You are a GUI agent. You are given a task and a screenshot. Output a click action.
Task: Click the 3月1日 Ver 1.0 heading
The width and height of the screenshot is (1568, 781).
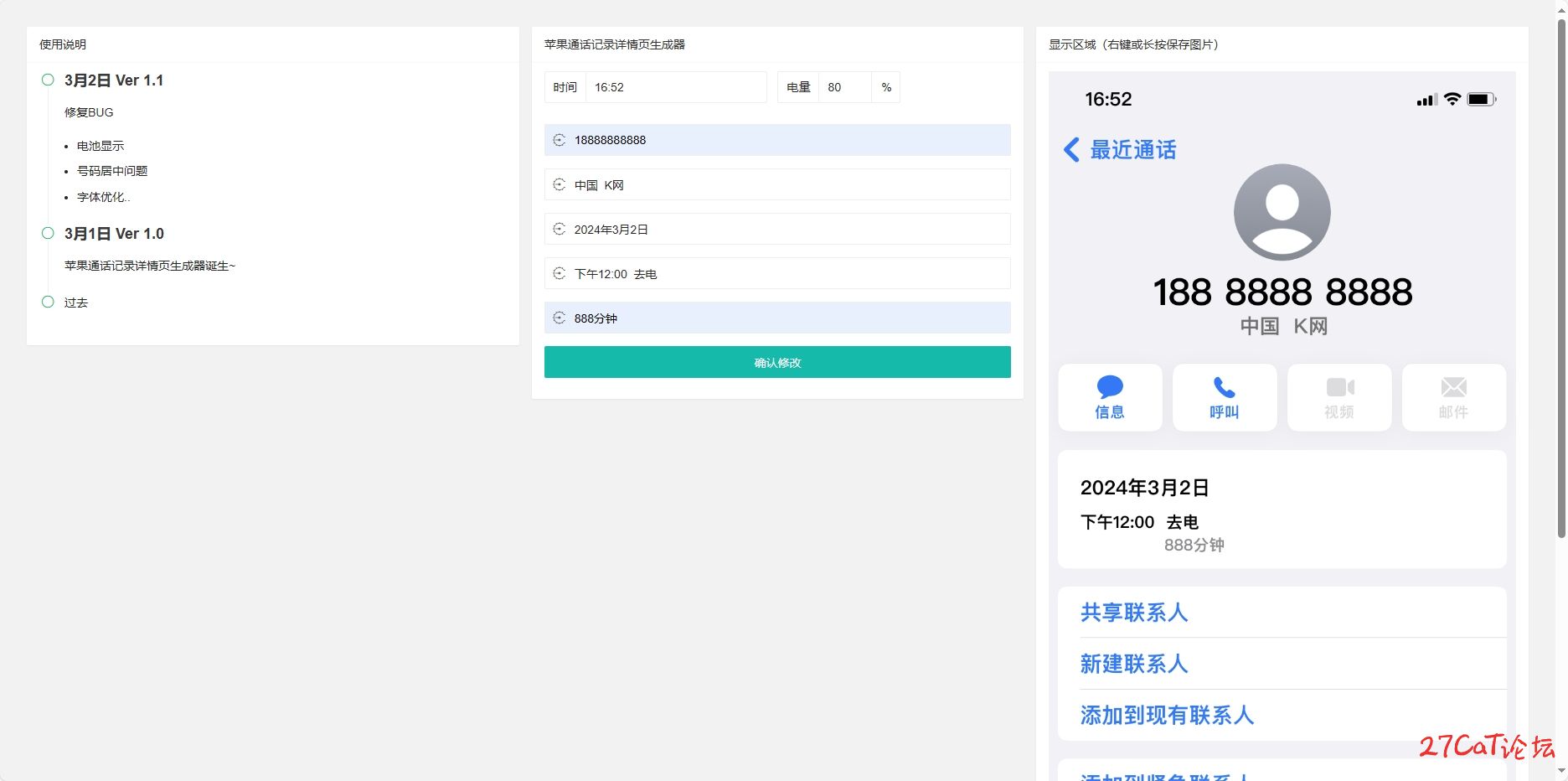pyautogui.click(x=114, y=234)
